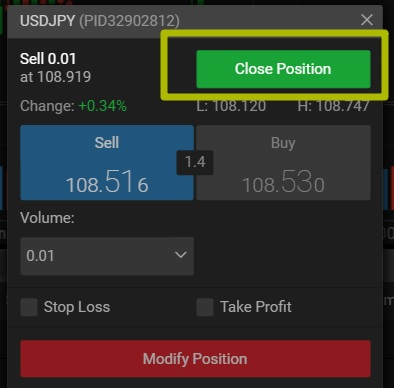Click the +0.34% change value
394x388 pixels.
[x=103, y=106]
